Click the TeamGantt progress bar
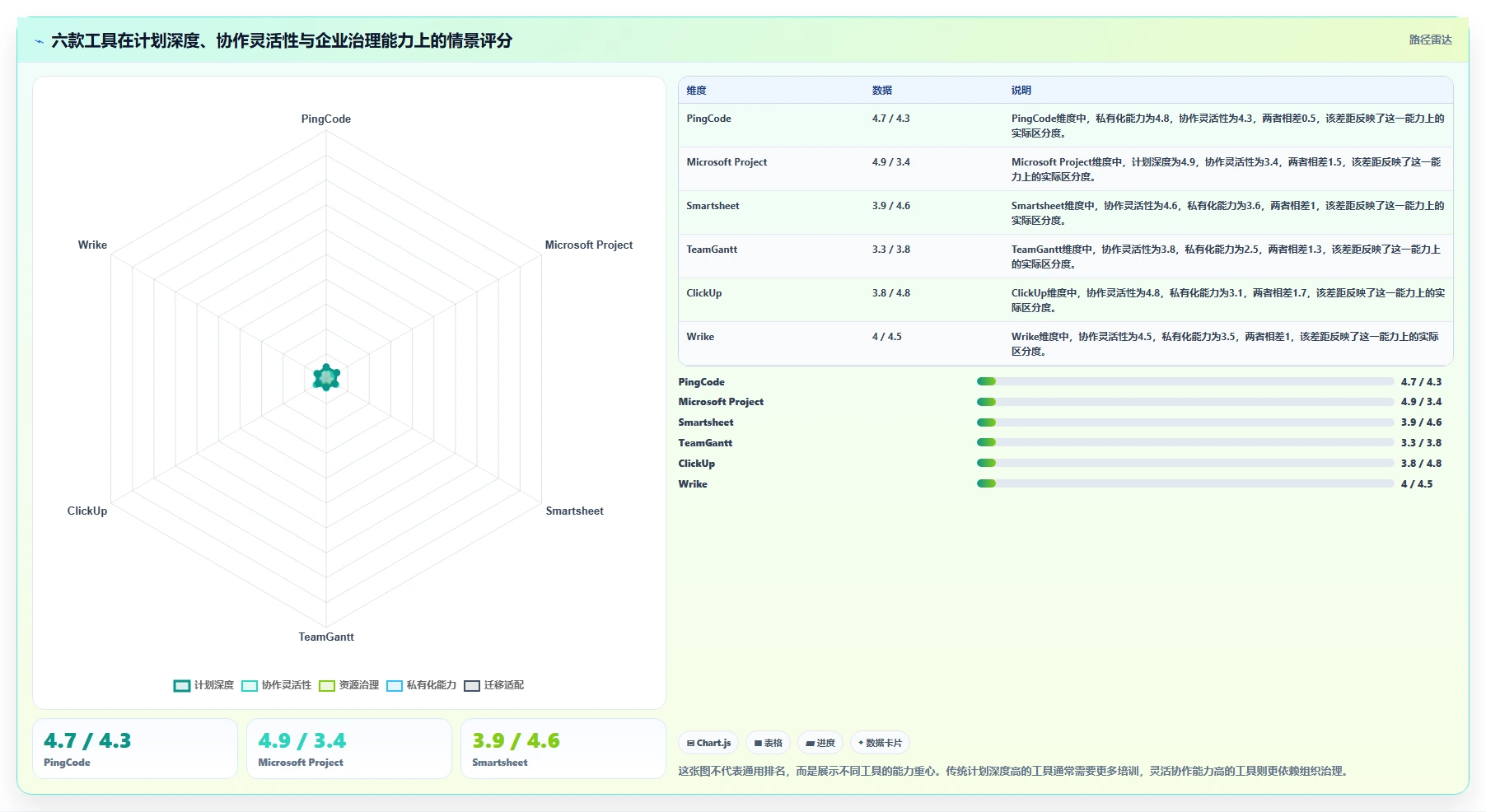 (x=1185, y=442)
